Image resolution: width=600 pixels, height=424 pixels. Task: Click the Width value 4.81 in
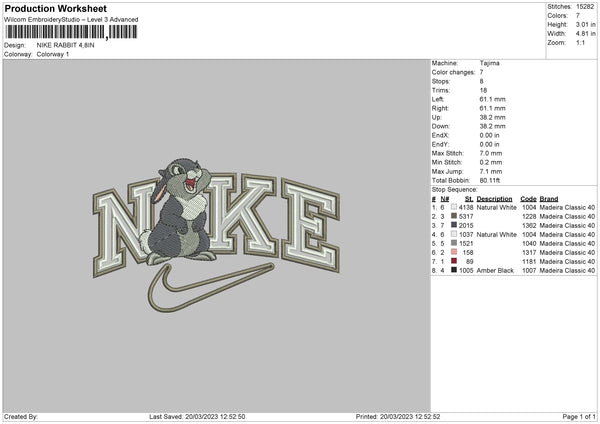(585, 34)
